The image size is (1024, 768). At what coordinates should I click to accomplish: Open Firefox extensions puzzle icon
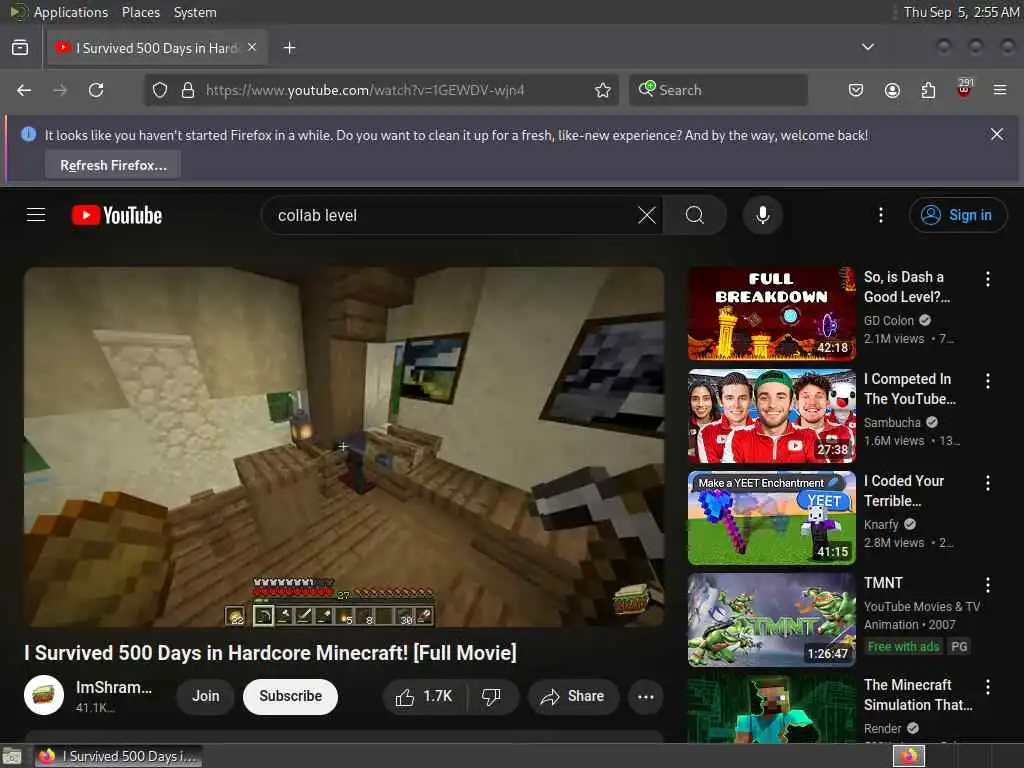(928, 90)
